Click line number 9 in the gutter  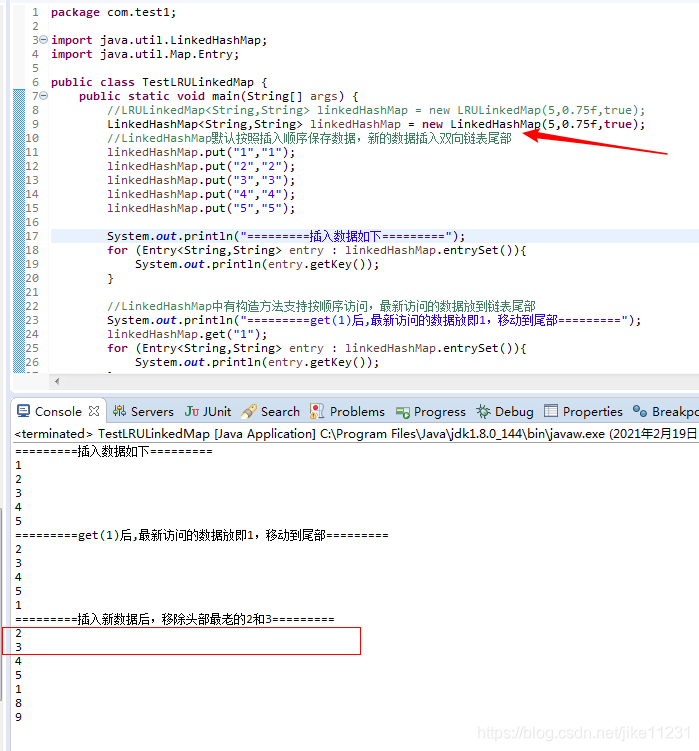coord(35,124)
